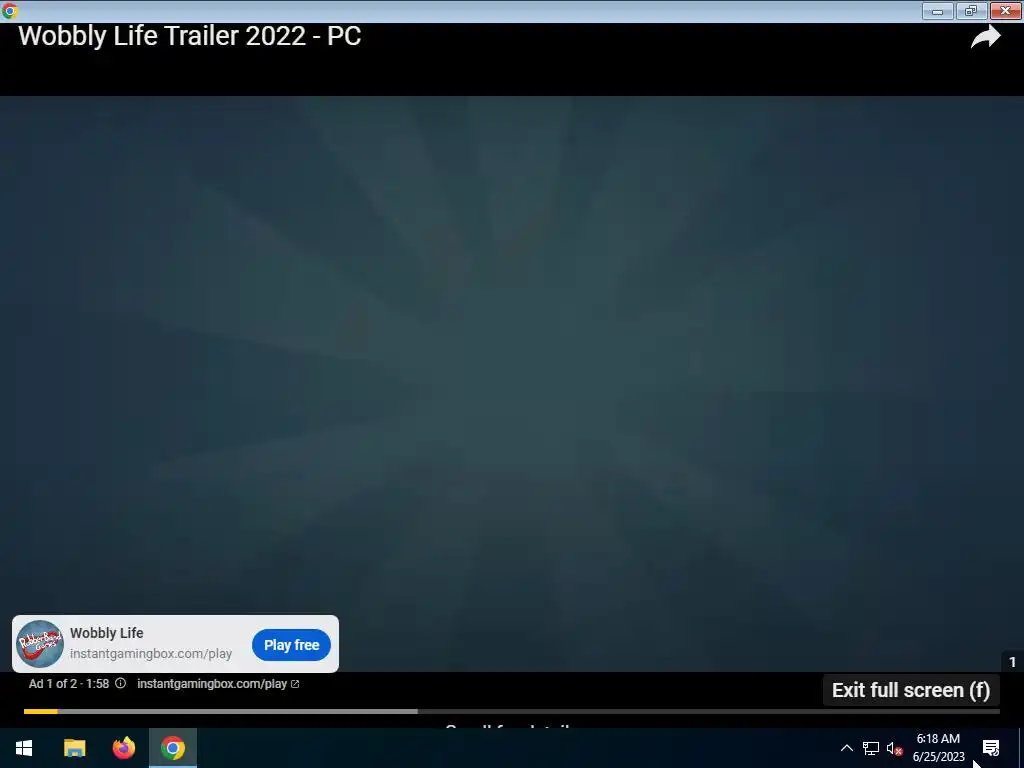Click the Play free ad button
The width and height of the screenshot is (1024, 768).
pos(291,645)
